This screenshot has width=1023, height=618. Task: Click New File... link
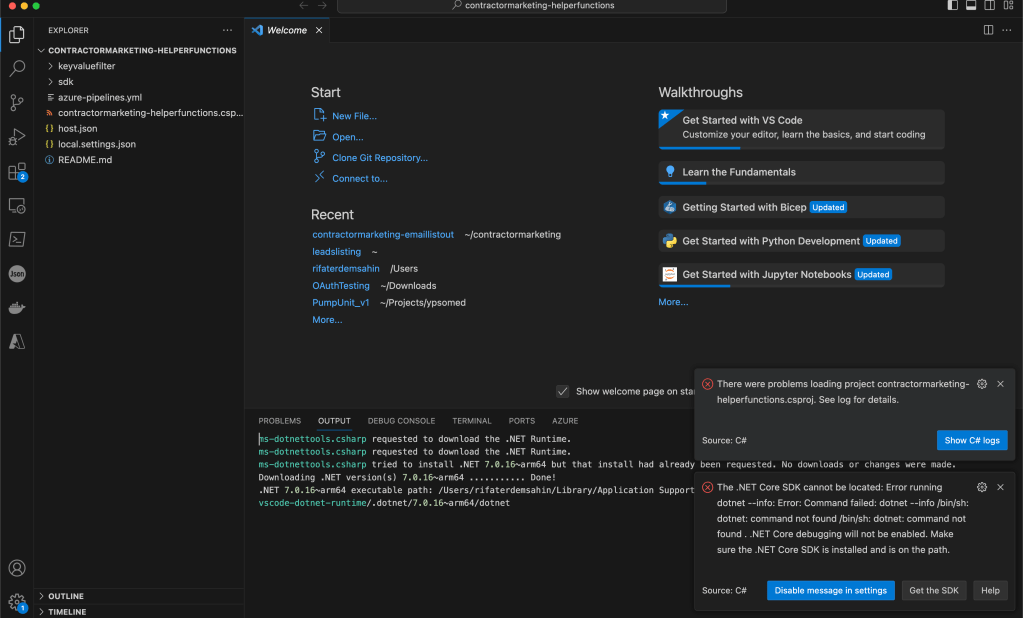click(x=354, y=116)
